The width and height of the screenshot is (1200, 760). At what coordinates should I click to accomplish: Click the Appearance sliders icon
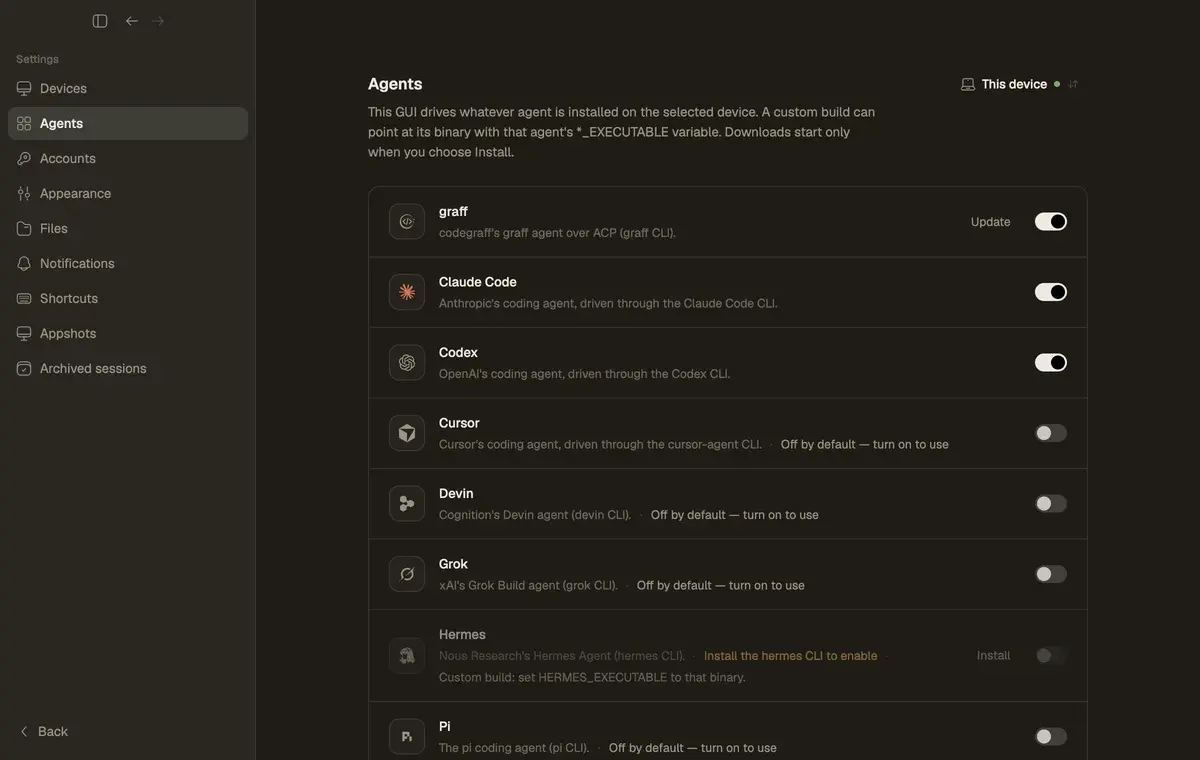[x=24, y=193]
